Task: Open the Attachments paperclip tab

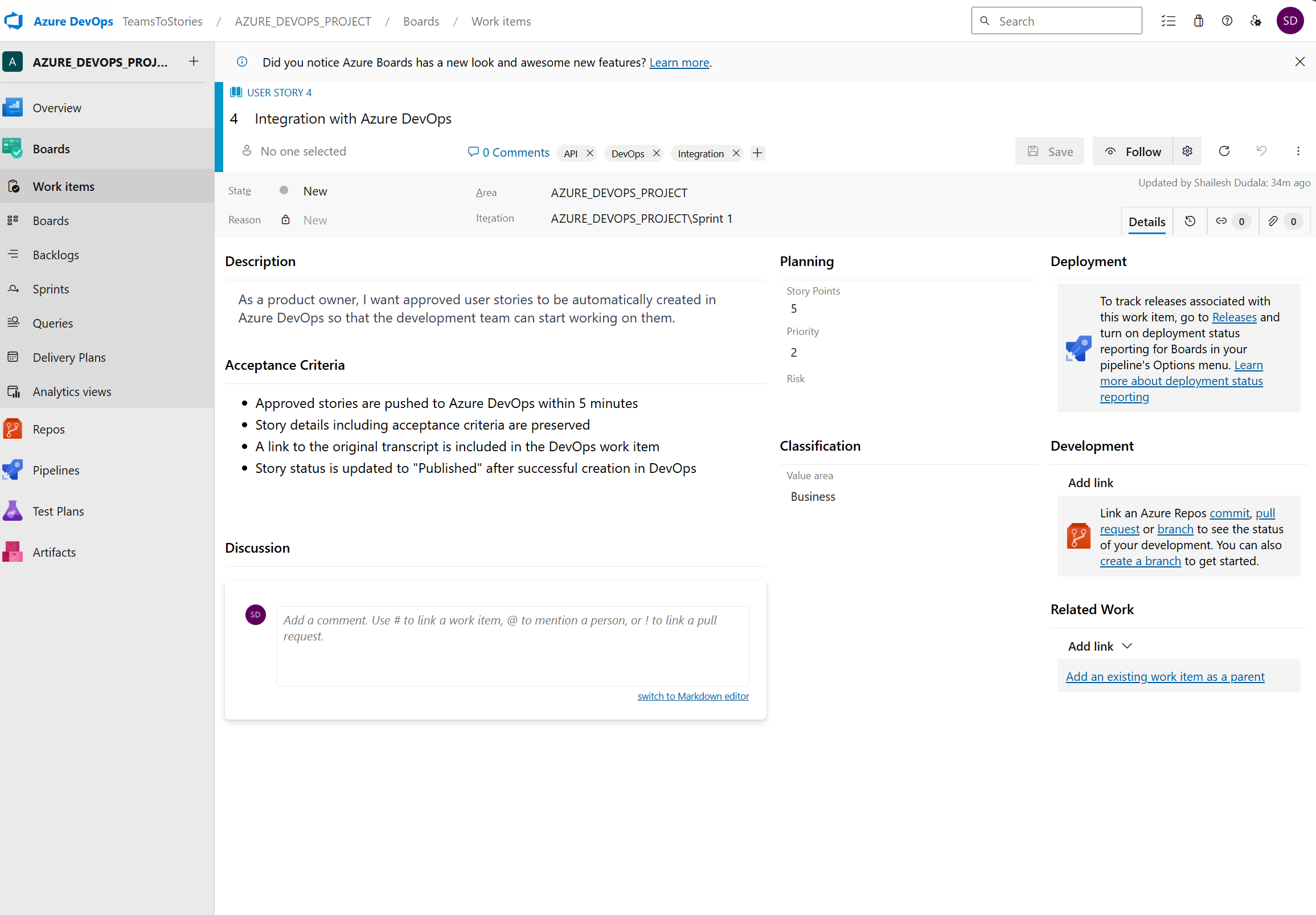Action: (x=1273, y=221)
